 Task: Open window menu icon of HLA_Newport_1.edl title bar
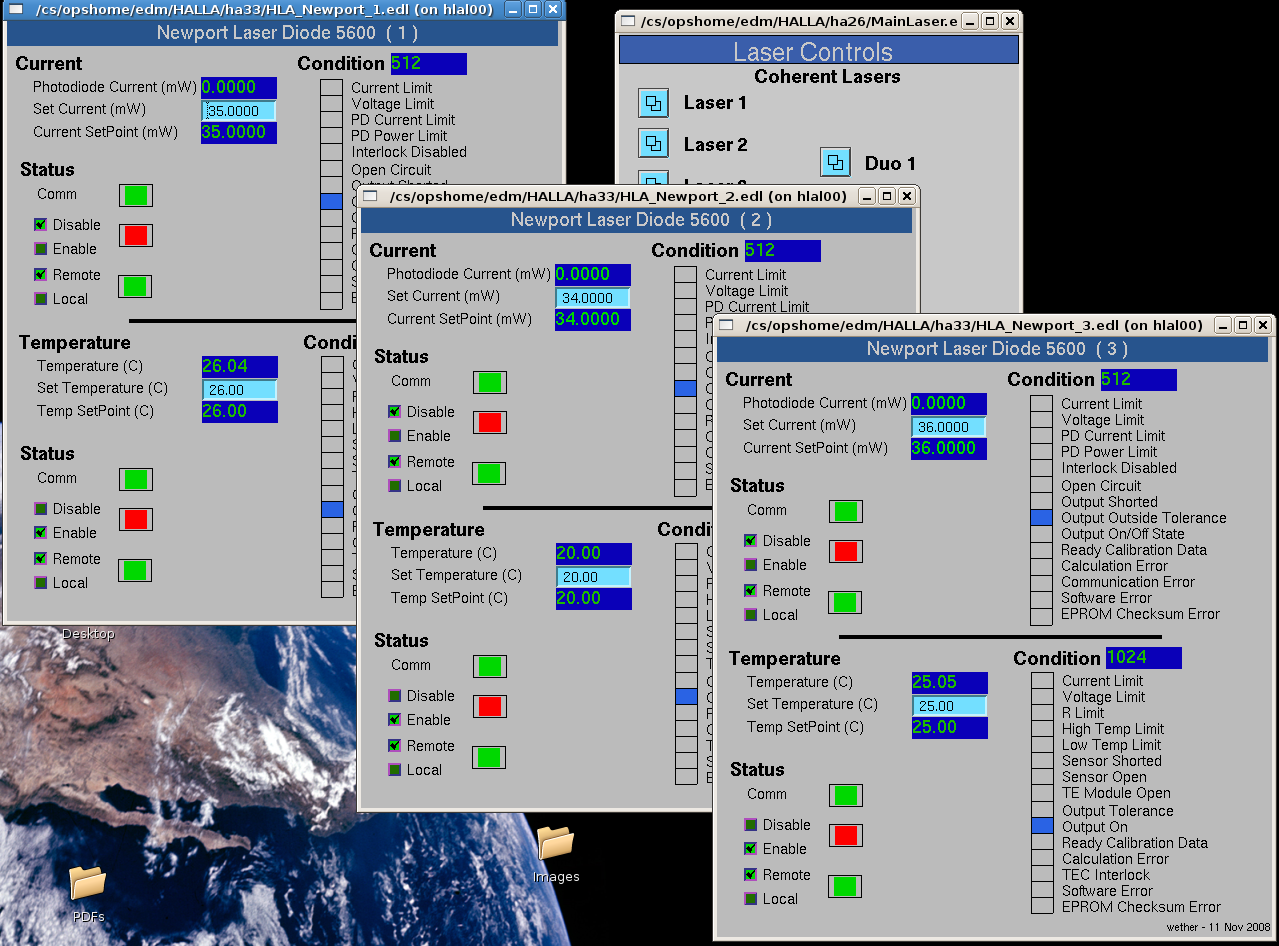click(16, 8)
